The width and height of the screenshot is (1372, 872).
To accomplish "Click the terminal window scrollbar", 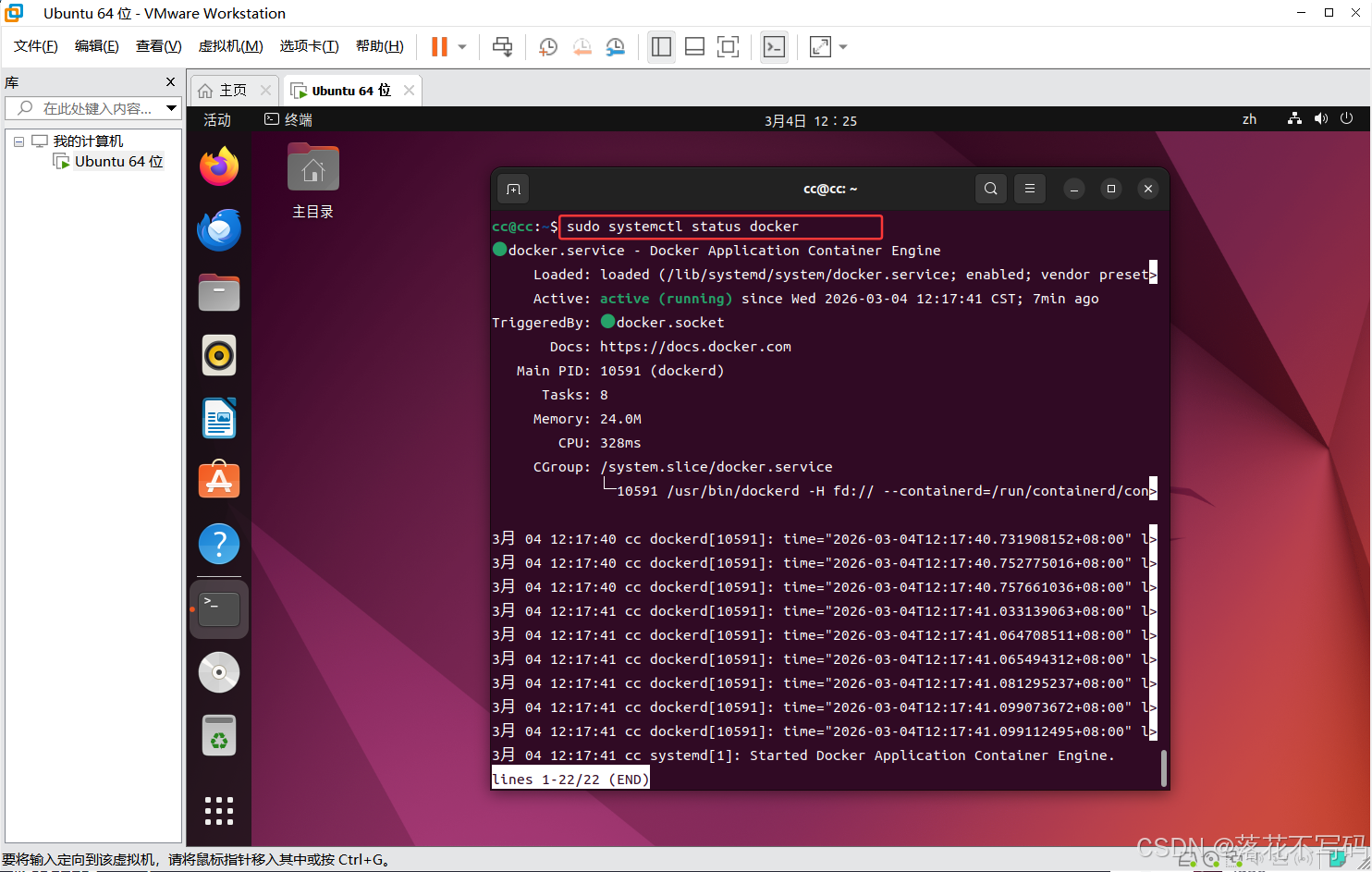I will click(1163, 768).
